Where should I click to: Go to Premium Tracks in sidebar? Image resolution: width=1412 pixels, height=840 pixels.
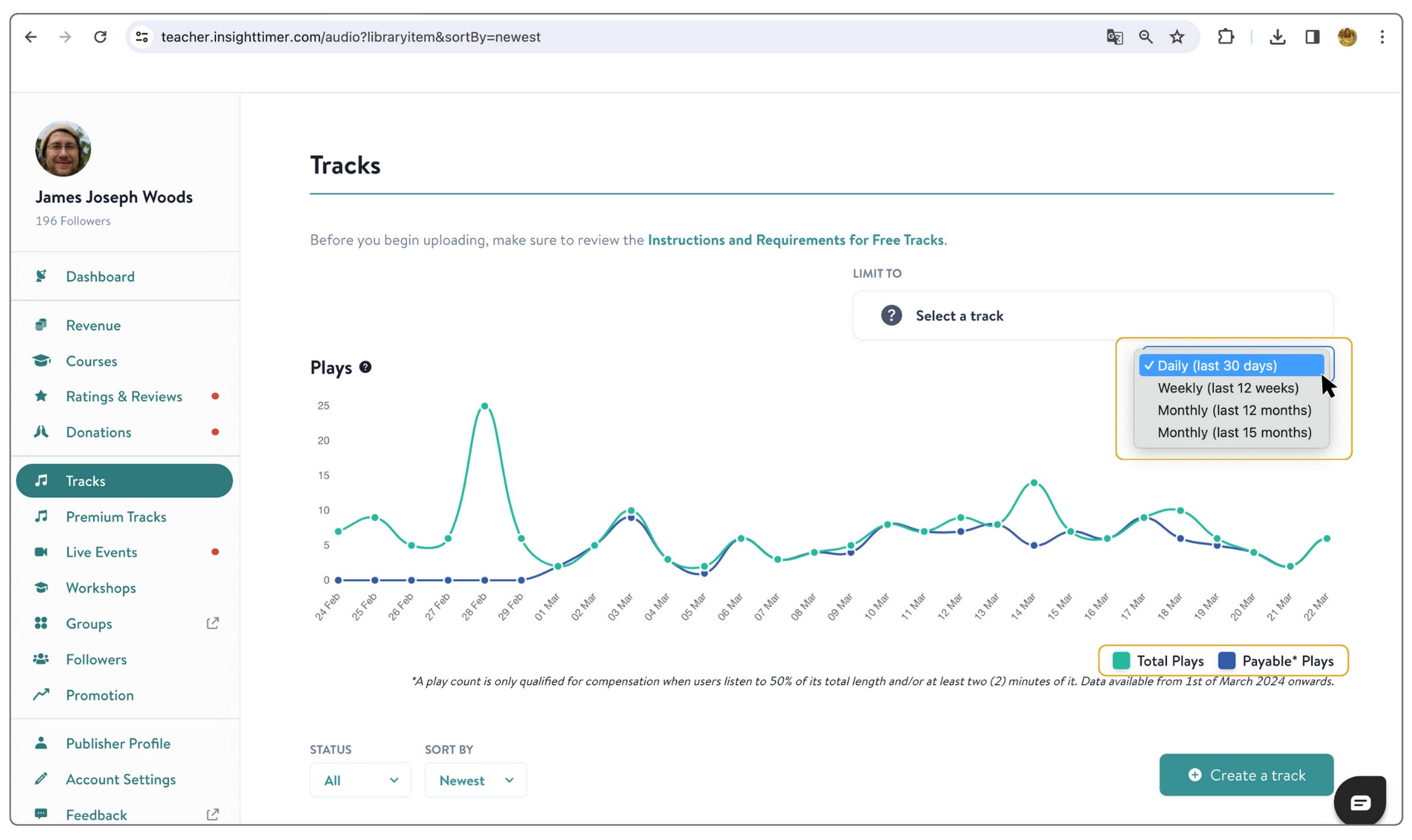(x=116, y=516)
